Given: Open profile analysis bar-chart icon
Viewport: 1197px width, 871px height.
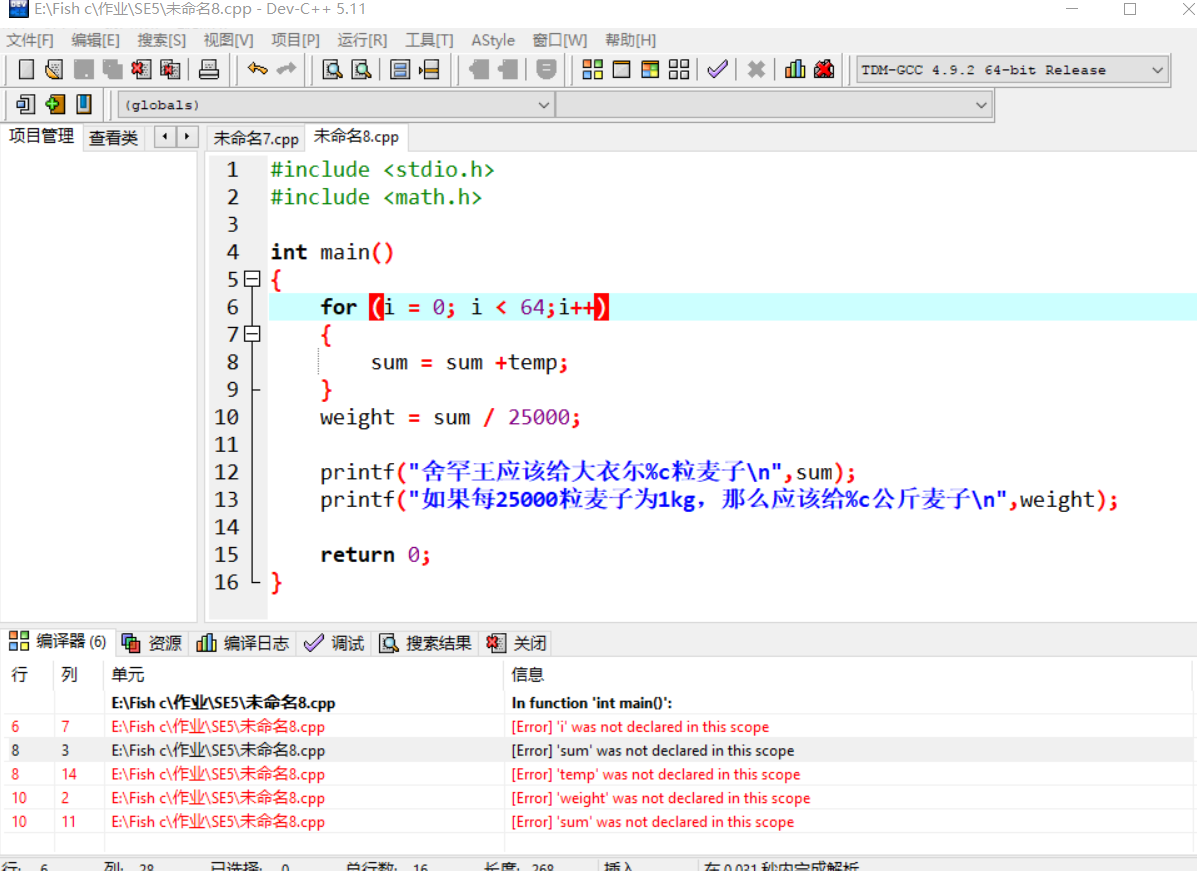Looking at the screenshot, I should 795,69.
